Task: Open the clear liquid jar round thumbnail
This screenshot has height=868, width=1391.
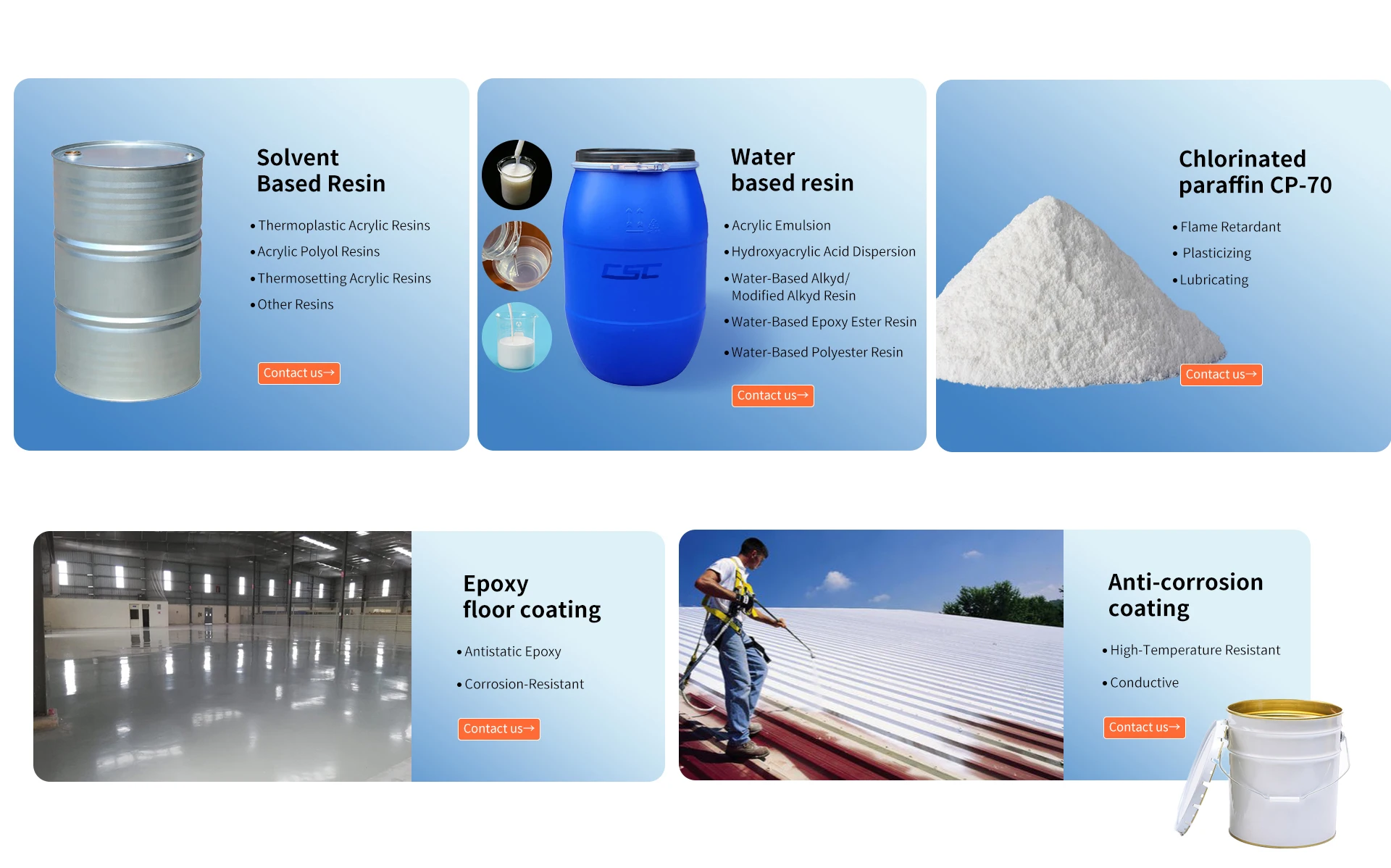Action: [517, 256]
